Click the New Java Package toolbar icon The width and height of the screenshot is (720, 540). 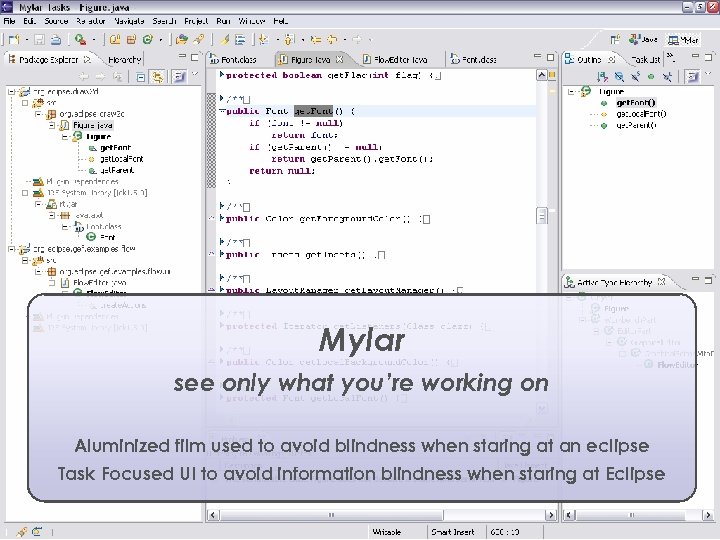click(131, 40)
